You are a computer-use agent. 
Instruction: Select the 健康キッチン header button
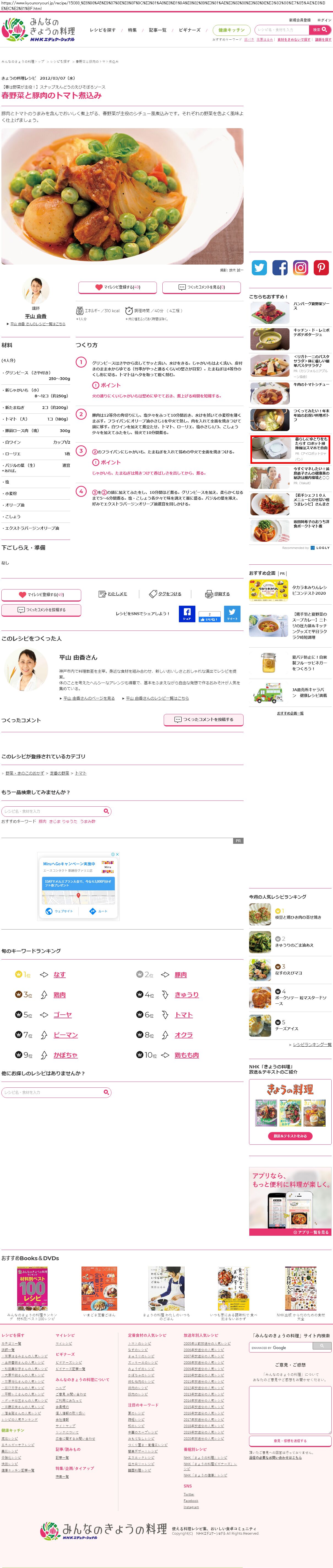click(231, 30)
